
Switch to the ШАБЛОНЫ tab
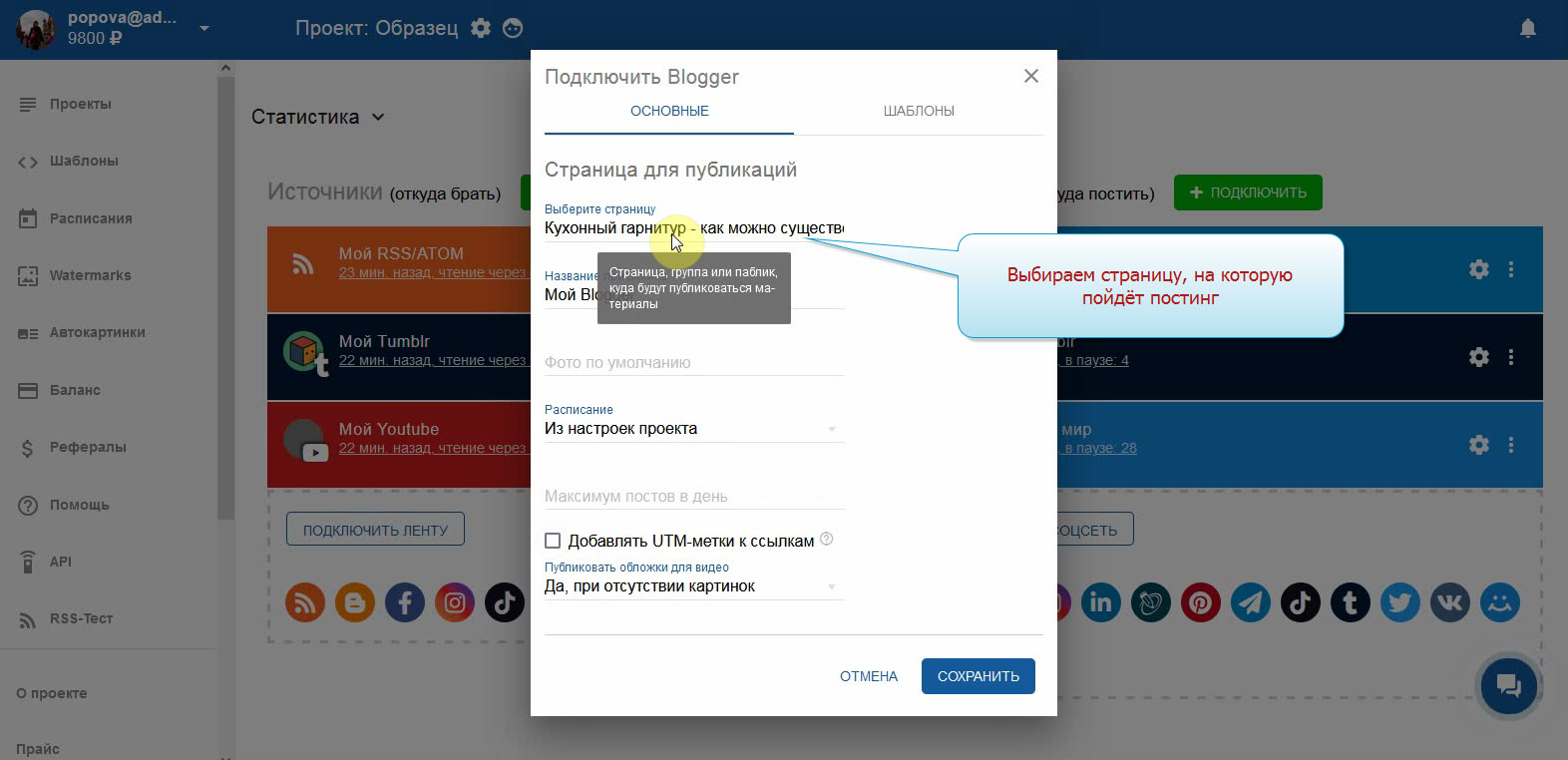pos(918,111)
